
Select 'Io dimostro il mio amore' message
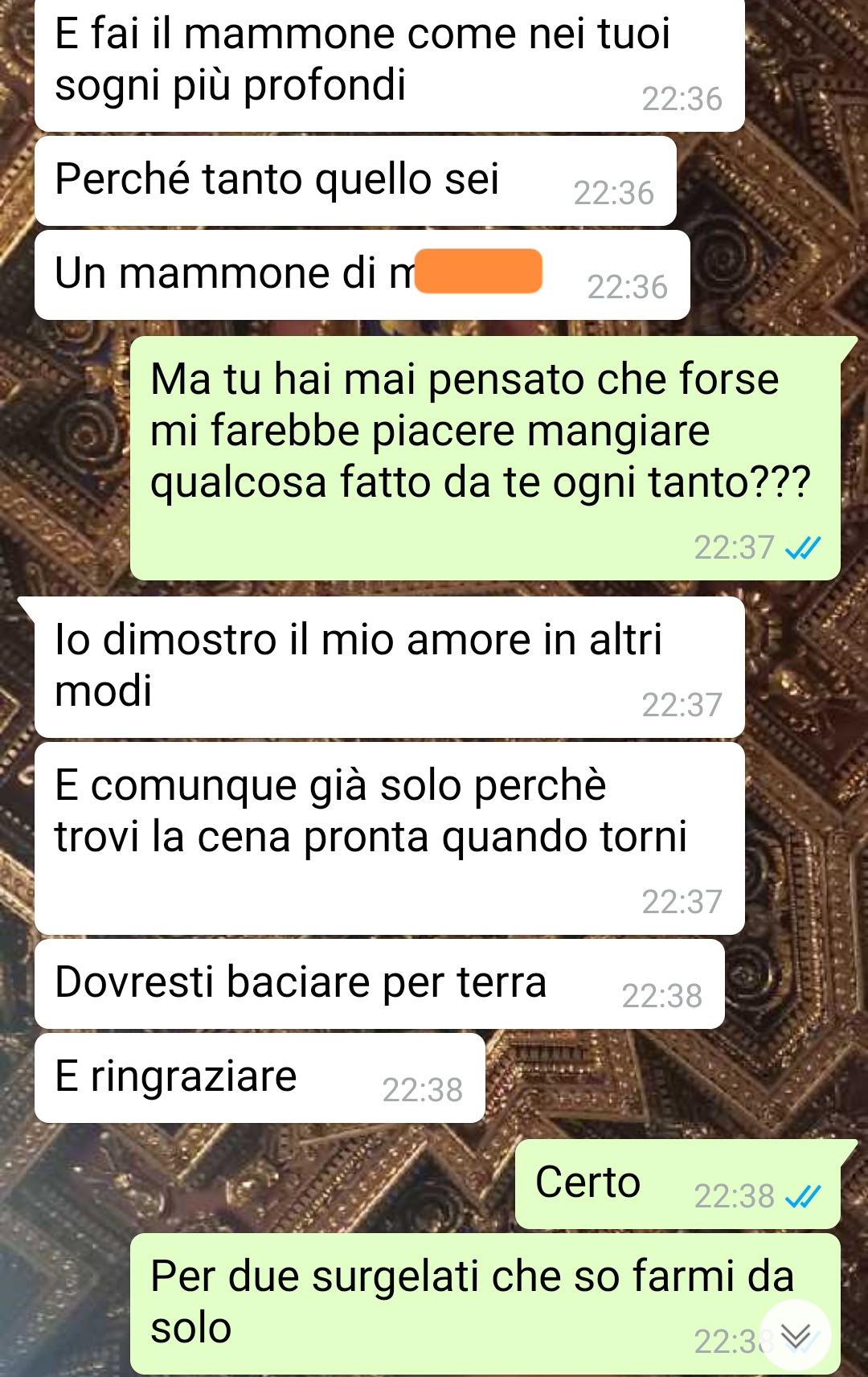click(x=389, y=667)
